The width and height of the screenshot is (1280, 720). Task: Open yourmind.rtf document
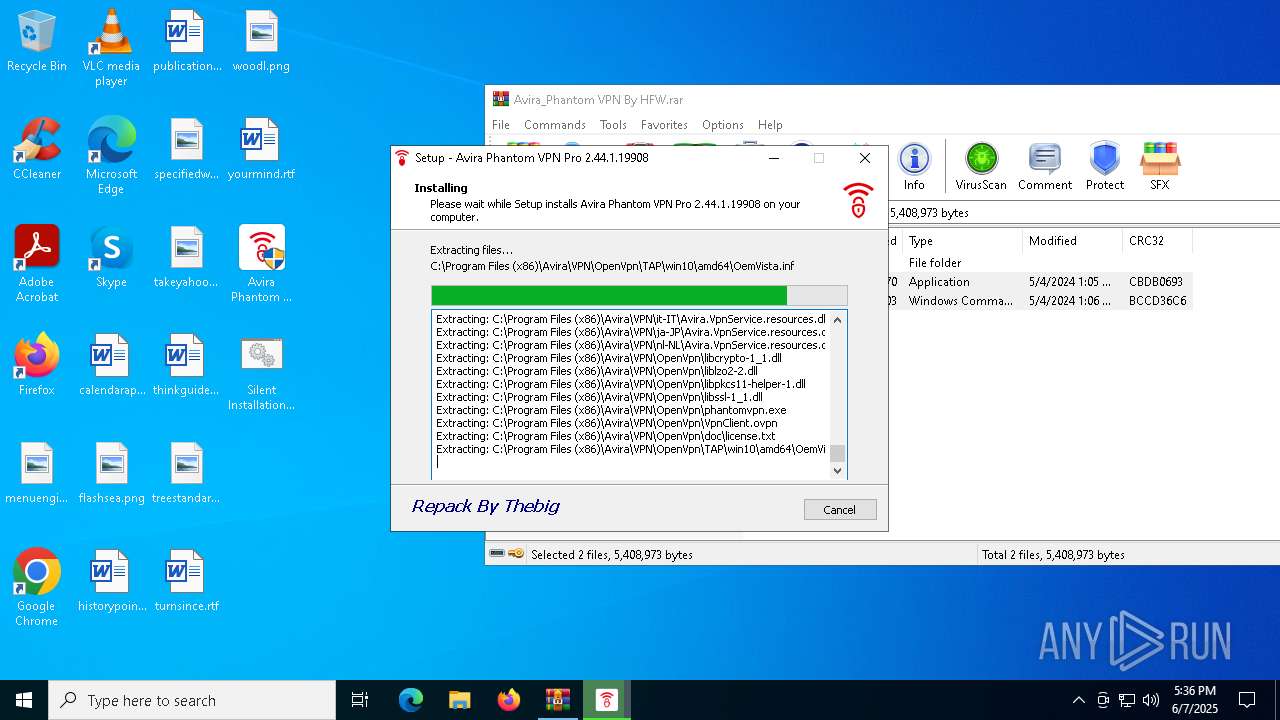261,149
